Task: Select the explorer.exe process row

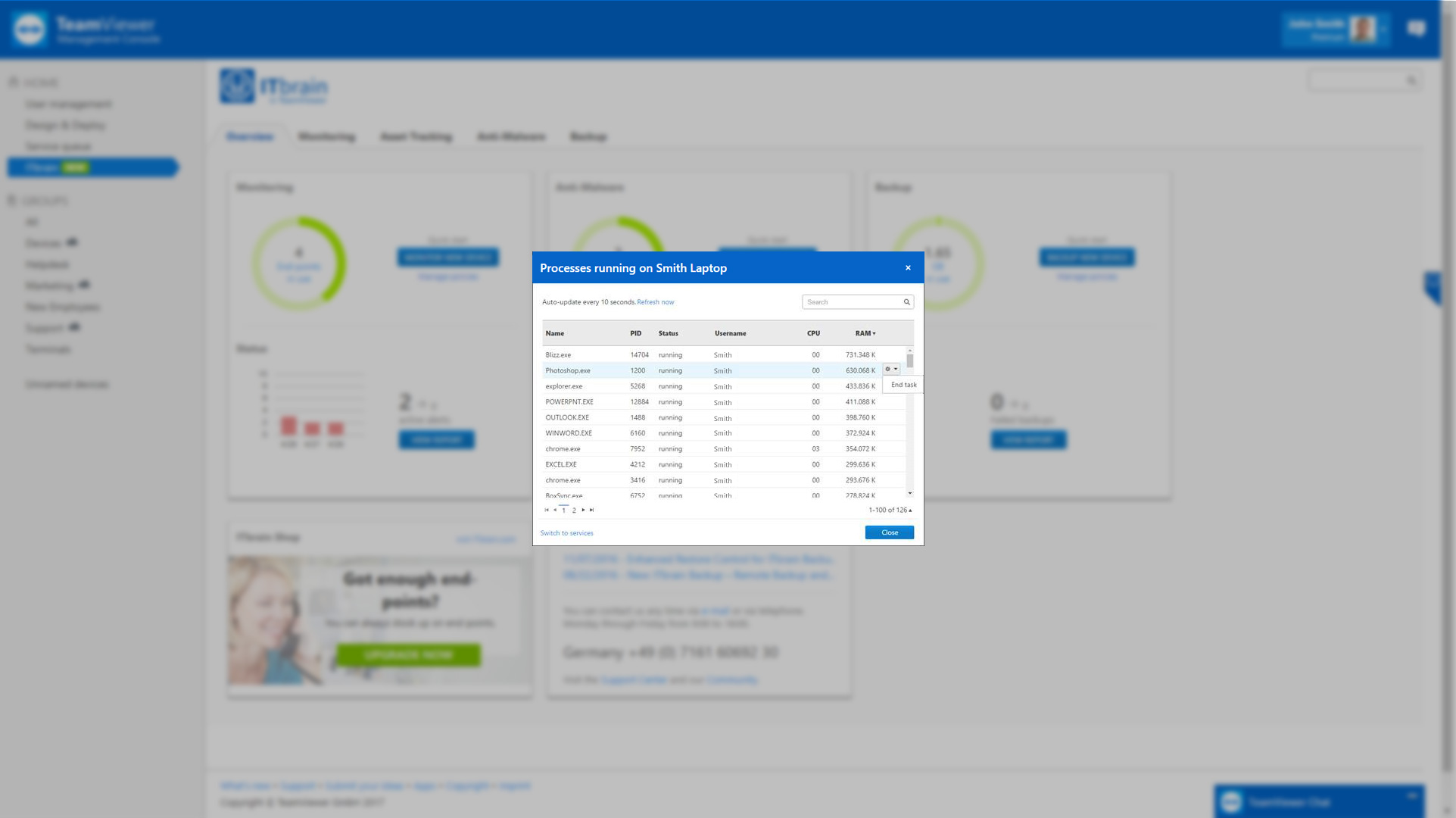Action: pos(564,386)
